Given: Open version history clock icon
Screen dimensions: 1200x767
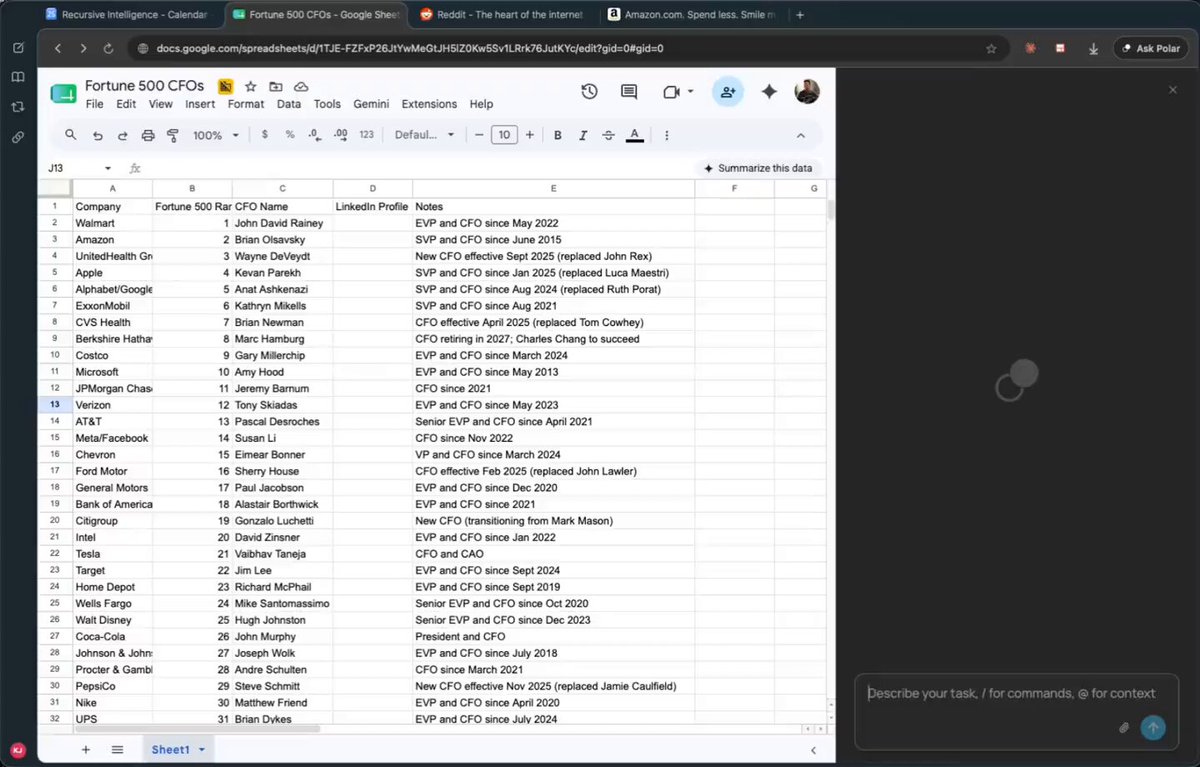Looking at the screenshot, I should click(x=589, y=91).
